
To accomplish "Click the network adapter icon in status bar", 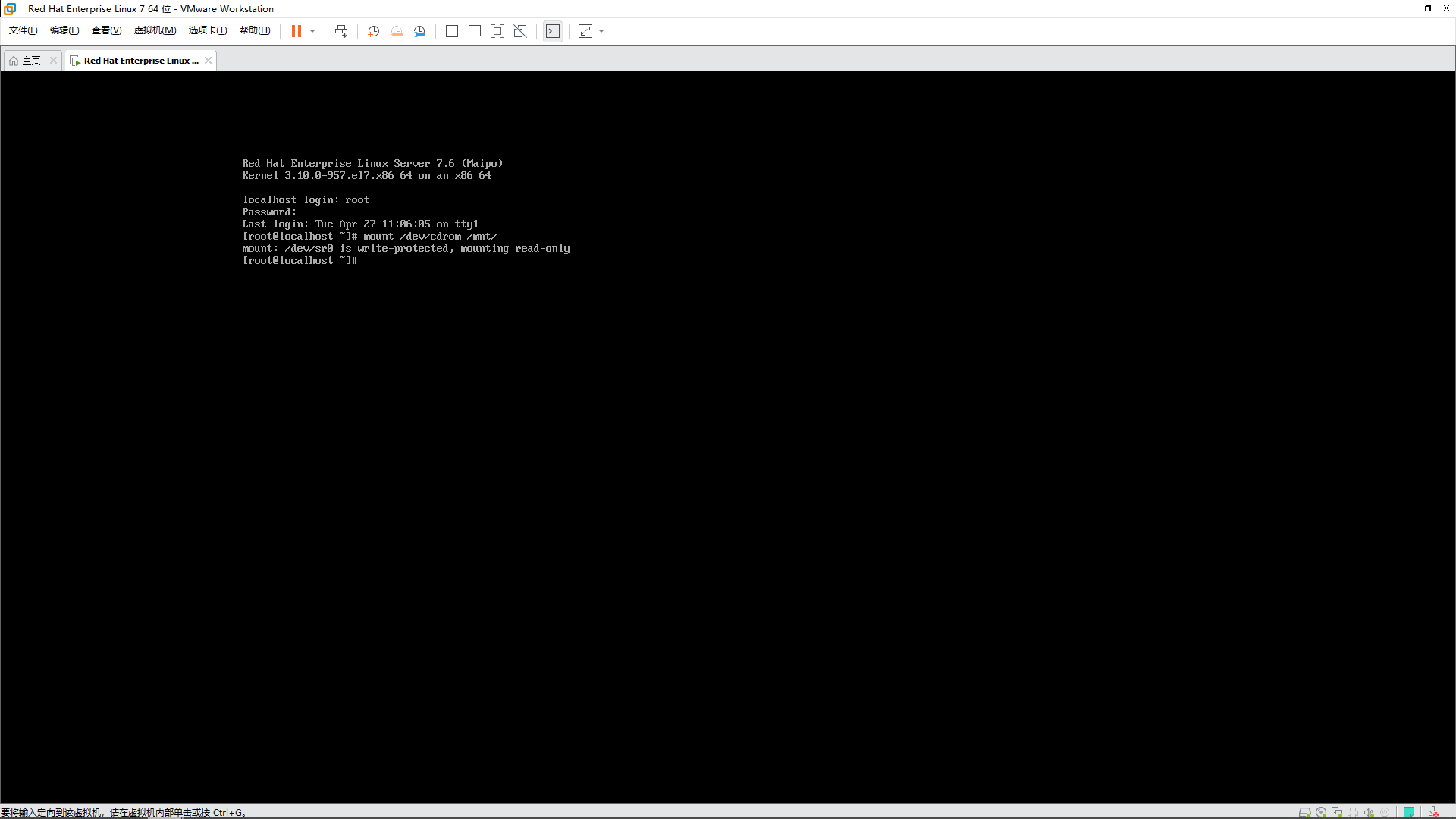I will (x=1337, y=812).
